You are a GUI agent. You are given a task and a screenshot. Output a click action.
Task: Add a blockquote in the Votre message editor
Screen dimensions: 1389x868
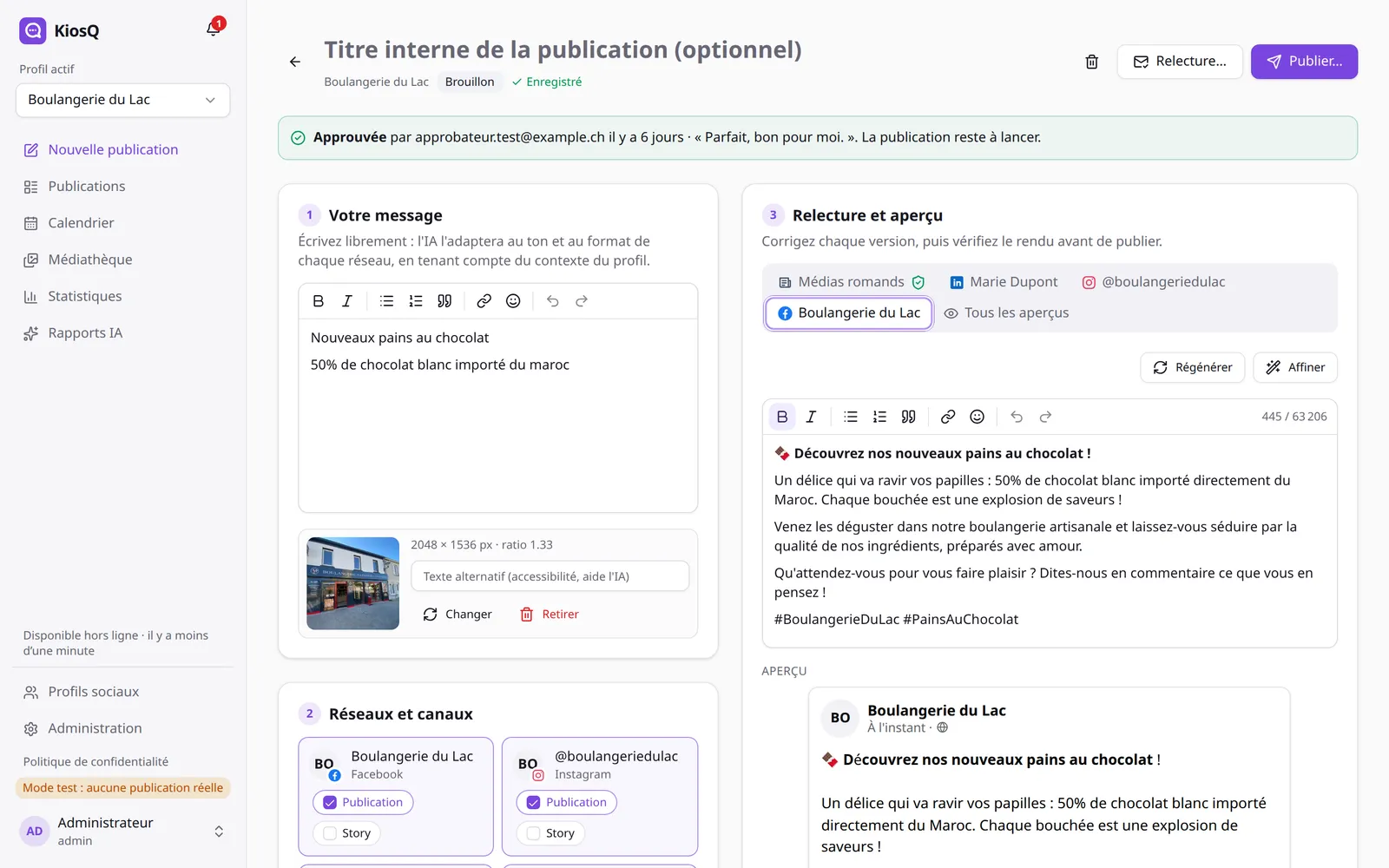tap(444, 301)
